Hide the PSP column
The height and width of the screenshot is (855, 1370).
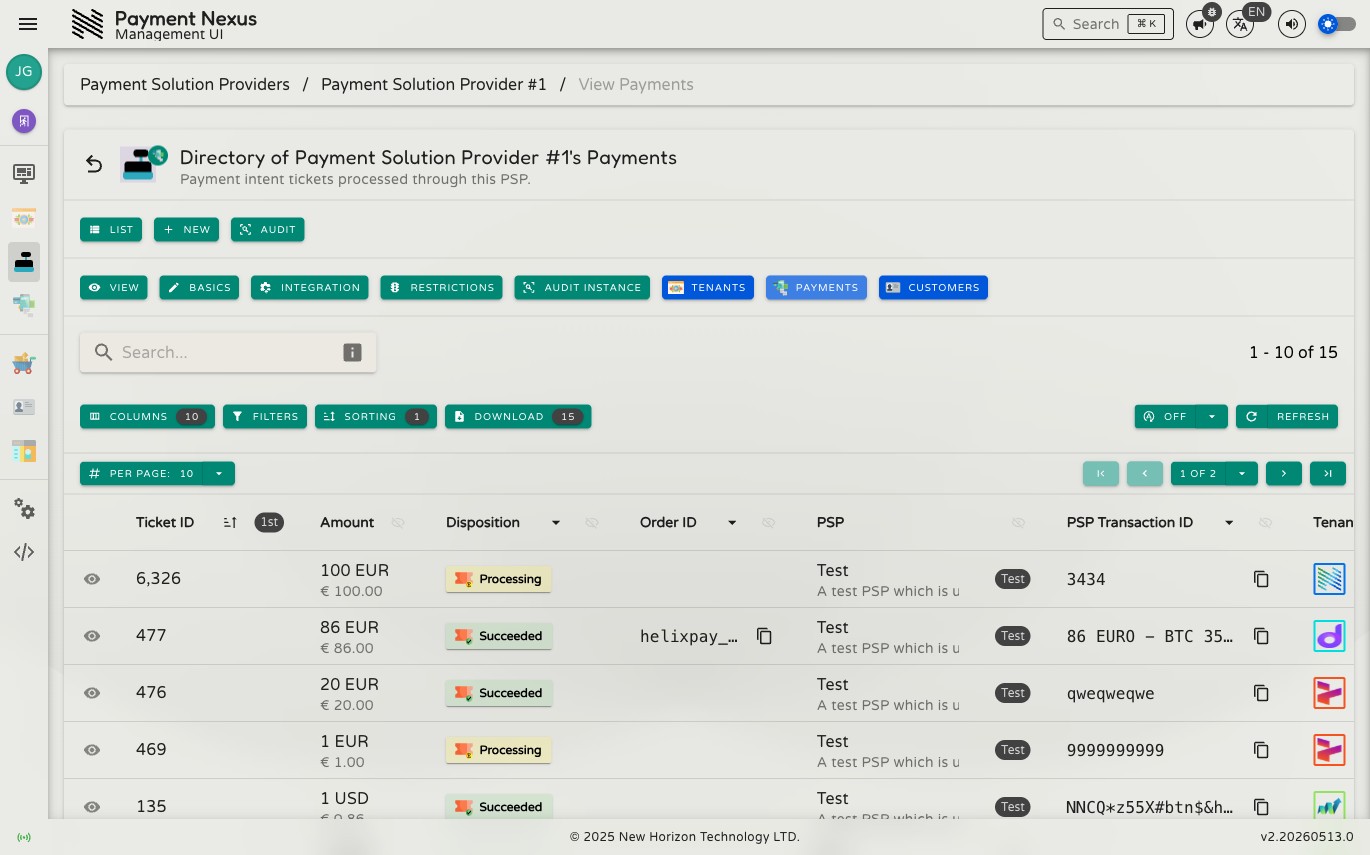tap(1018, 522)
